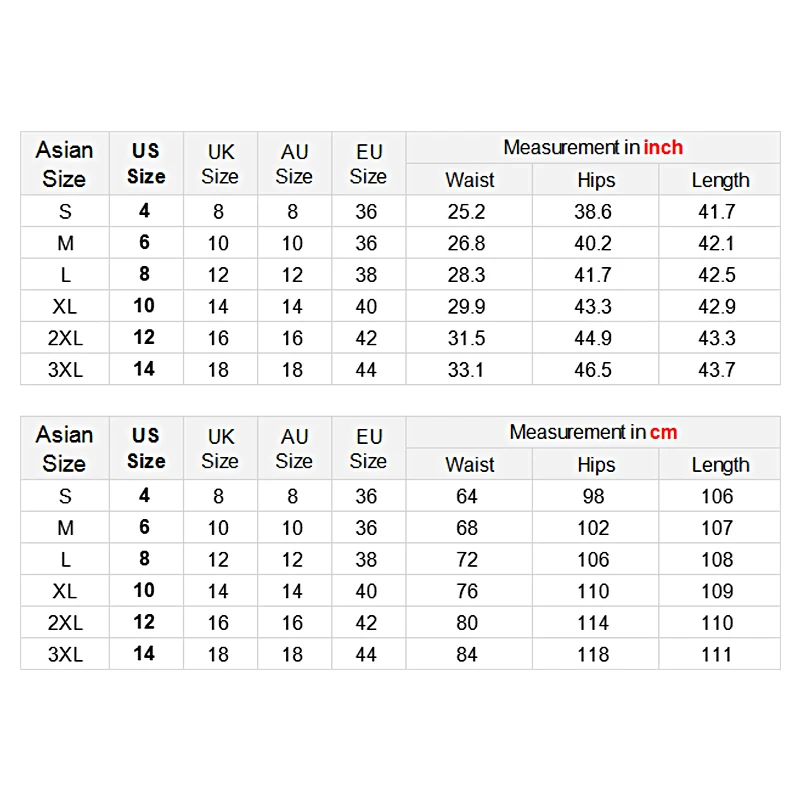Select waist value 84 in cm table

467,655
